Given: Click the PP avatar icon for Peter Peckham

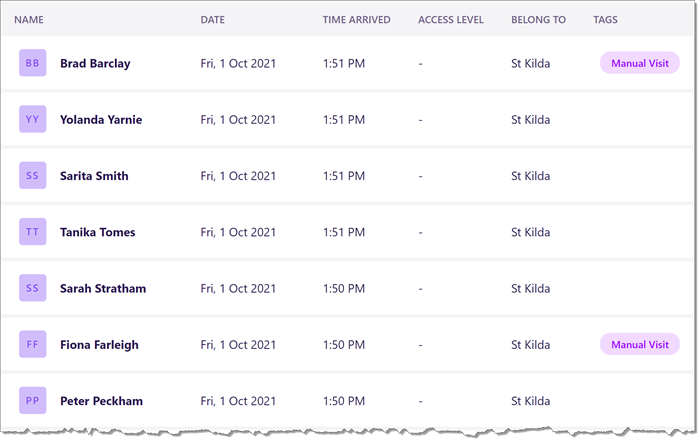Looking at the screenshot, I should pyautogui.click(x=33, y=401).
